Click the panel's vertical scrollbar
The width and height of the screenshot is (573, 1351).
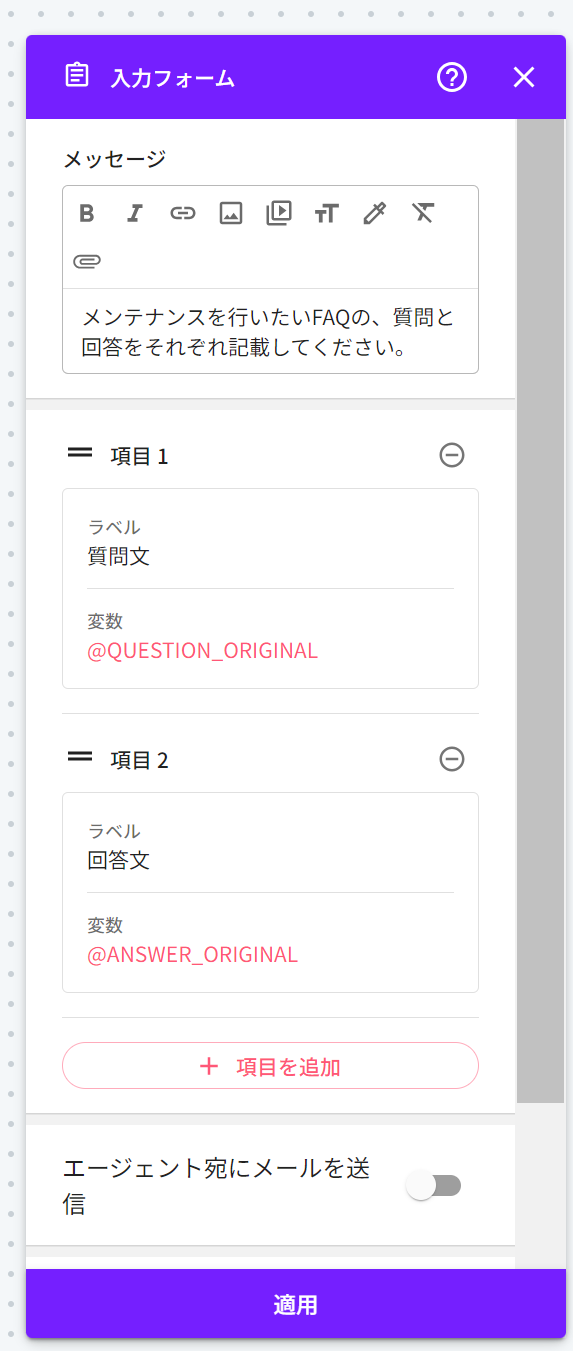[x=541, y=610]
